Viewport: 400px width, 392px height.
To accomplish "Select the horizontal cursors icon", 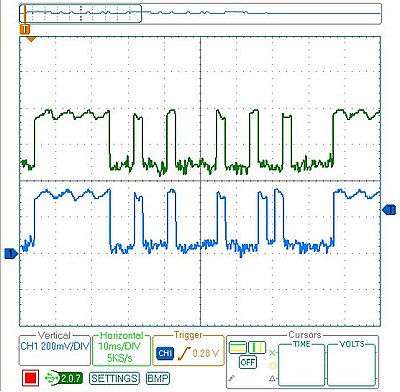I will [x=238, y=347].
